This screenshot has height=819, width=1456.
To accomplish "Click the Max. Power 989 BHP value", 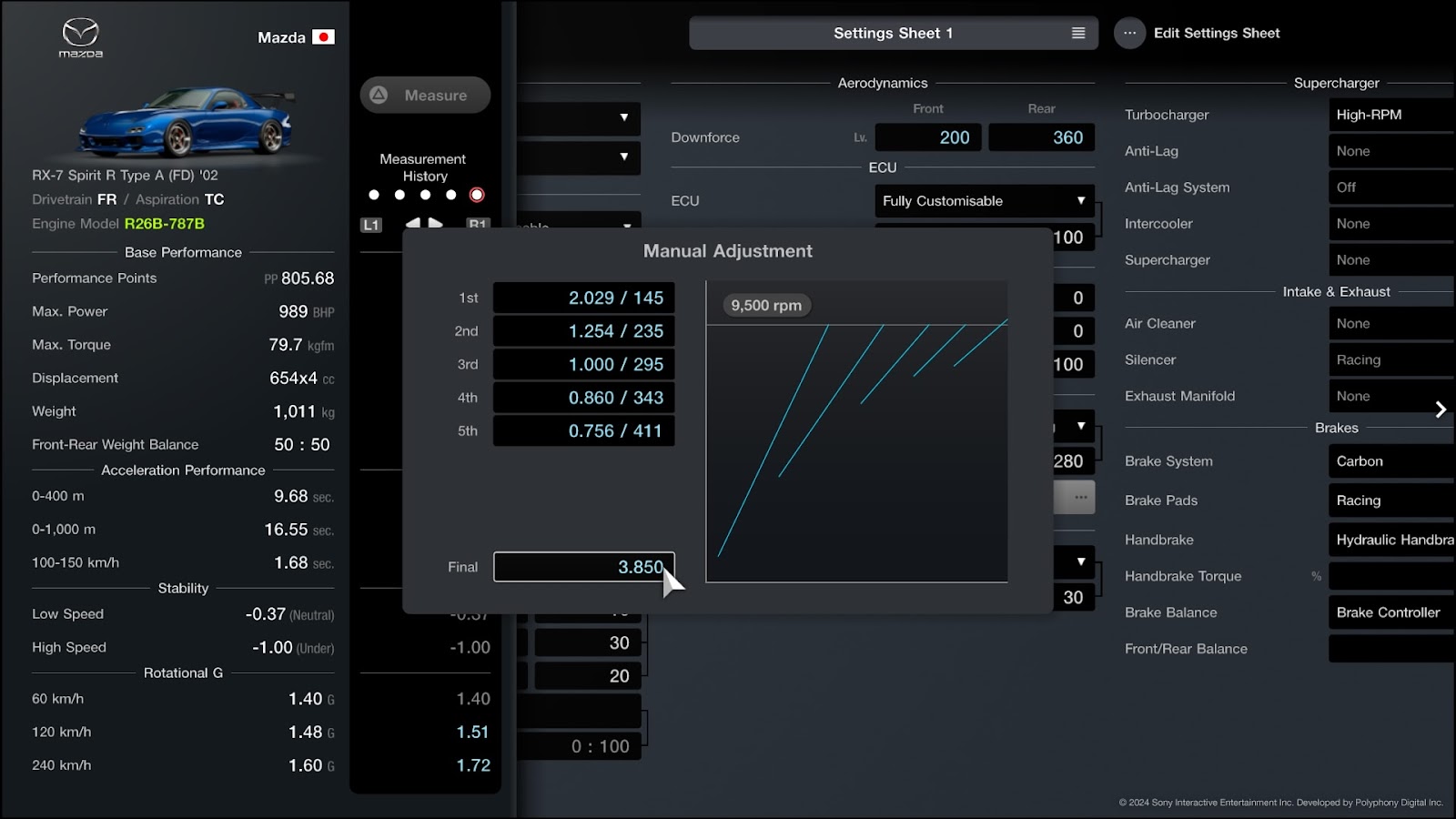I will tap(307, 312).
